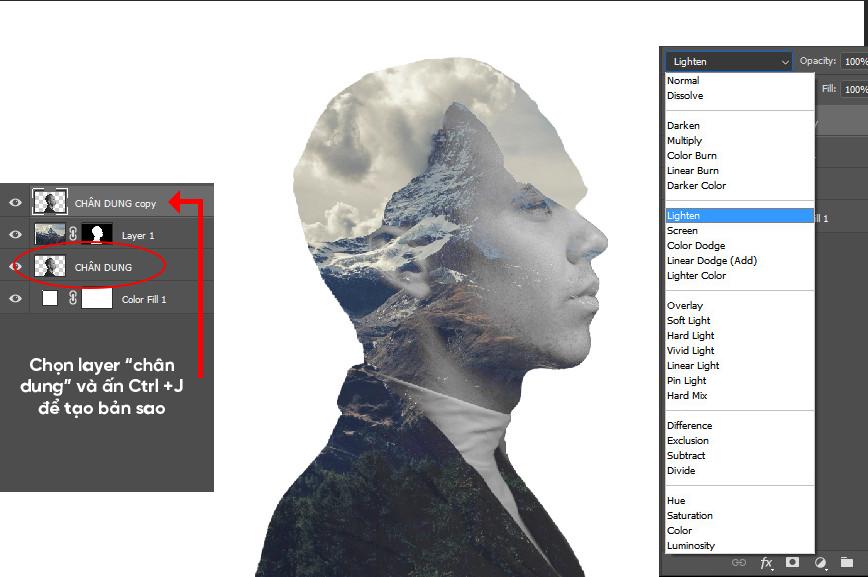Select the layer mask thumbnail on Layer 1
The height and width of the screenshot is (577, 868).
click(96, 233)
